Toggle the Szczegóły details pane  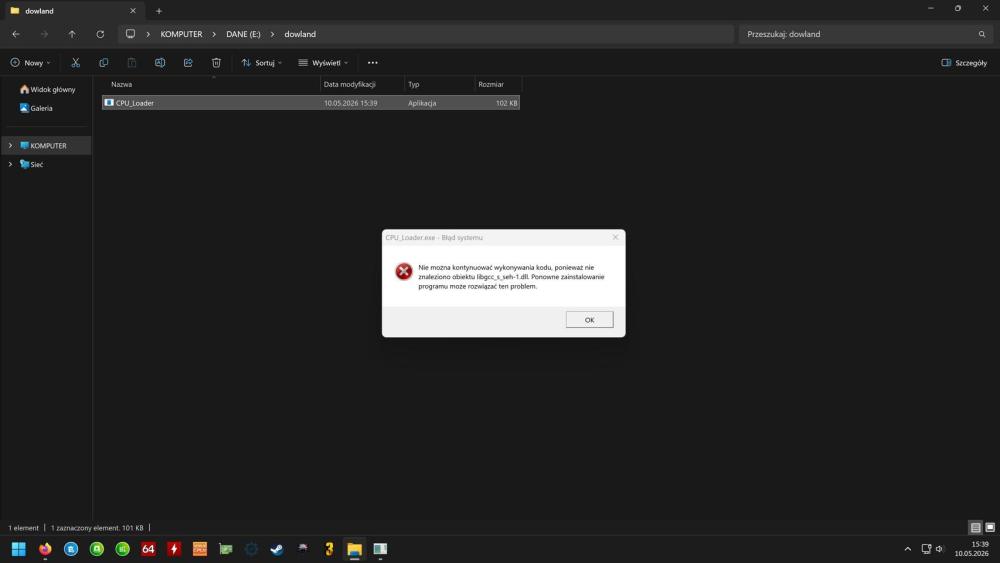964,62
